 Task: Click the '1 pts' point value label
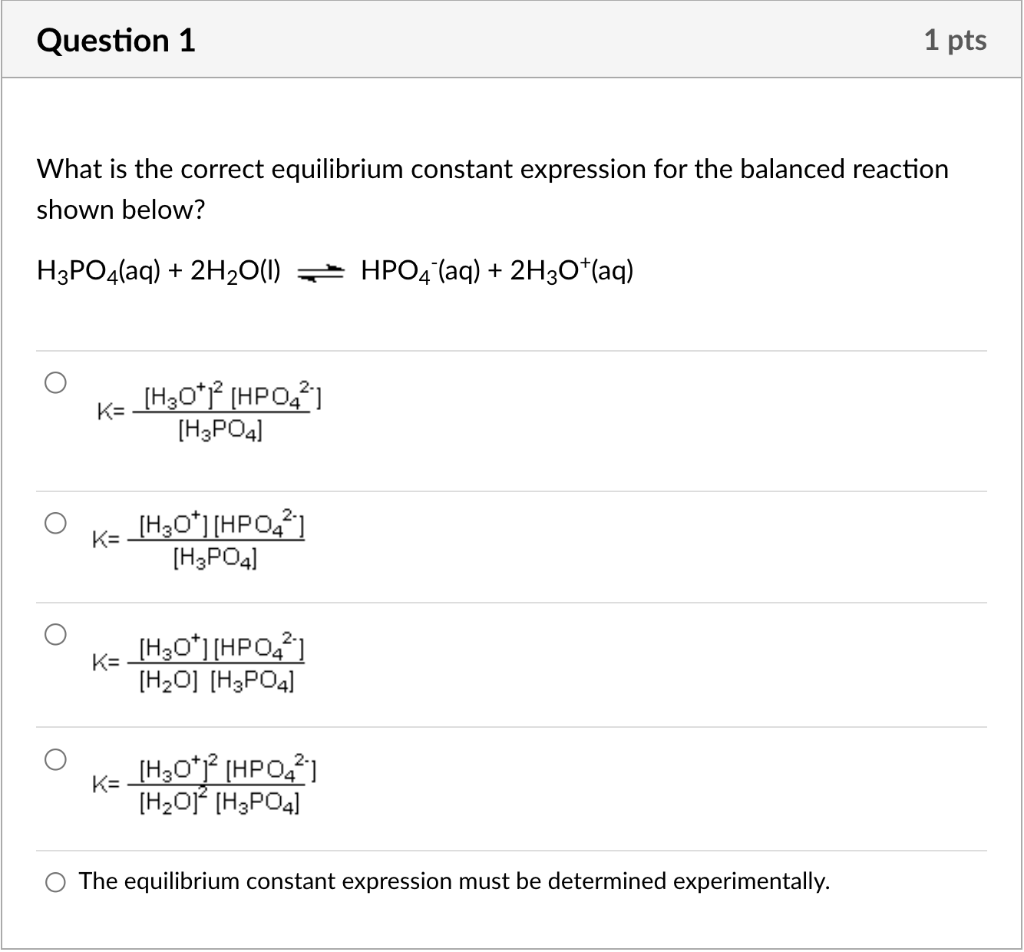click(958, 39)
